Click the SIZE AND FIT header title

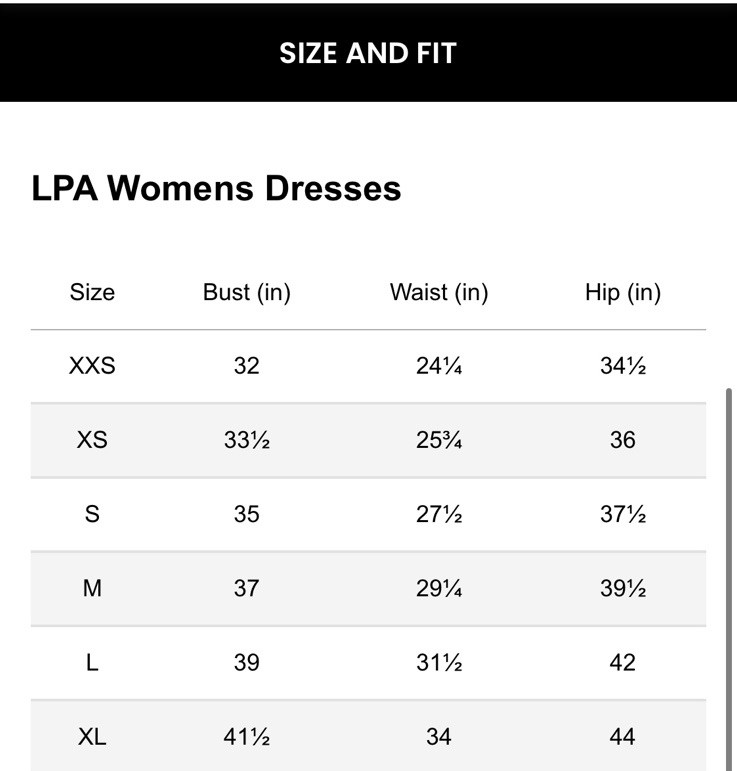[368, 53]
